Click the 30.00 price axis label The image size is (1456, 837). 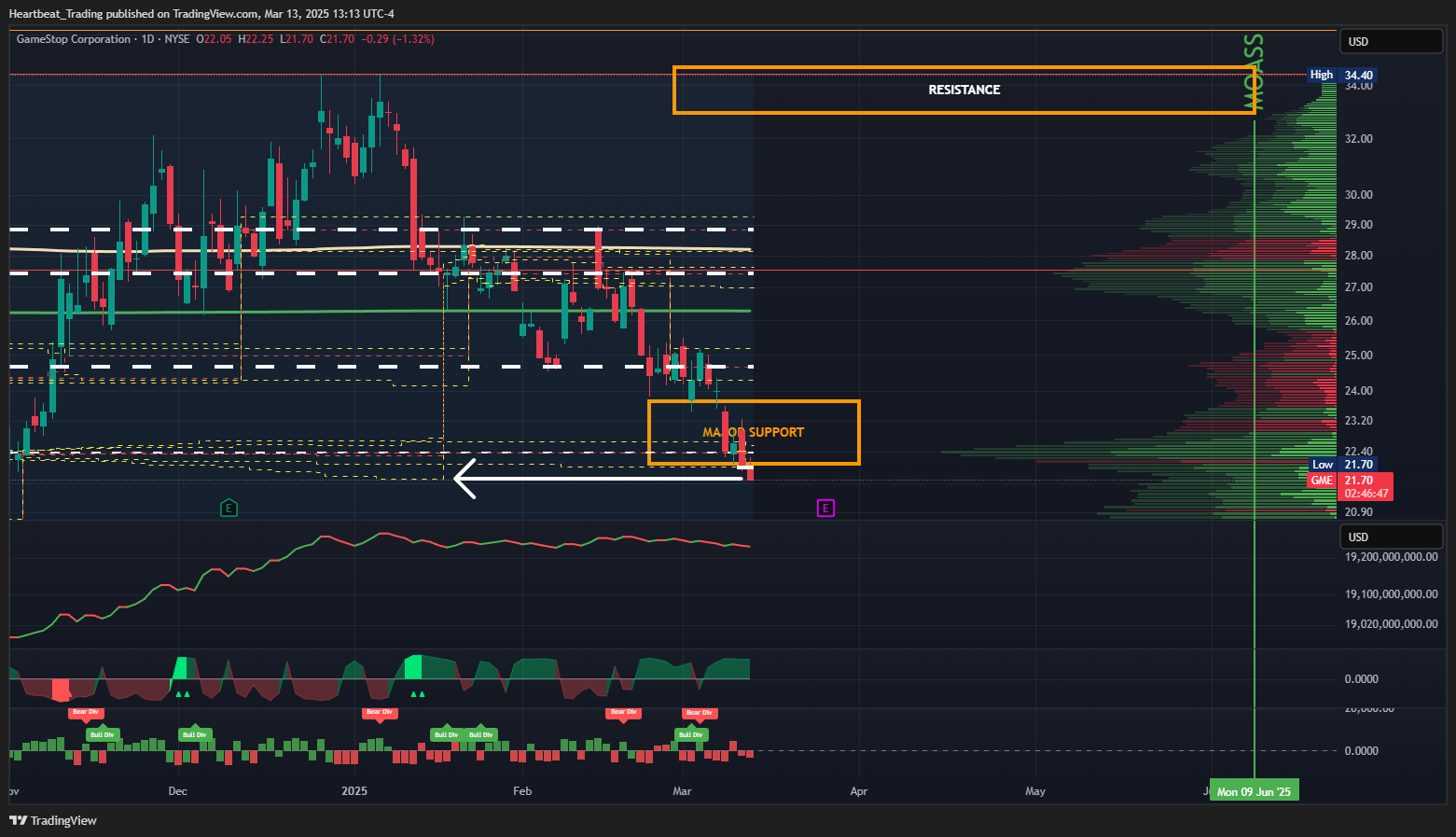(1358, 195)
